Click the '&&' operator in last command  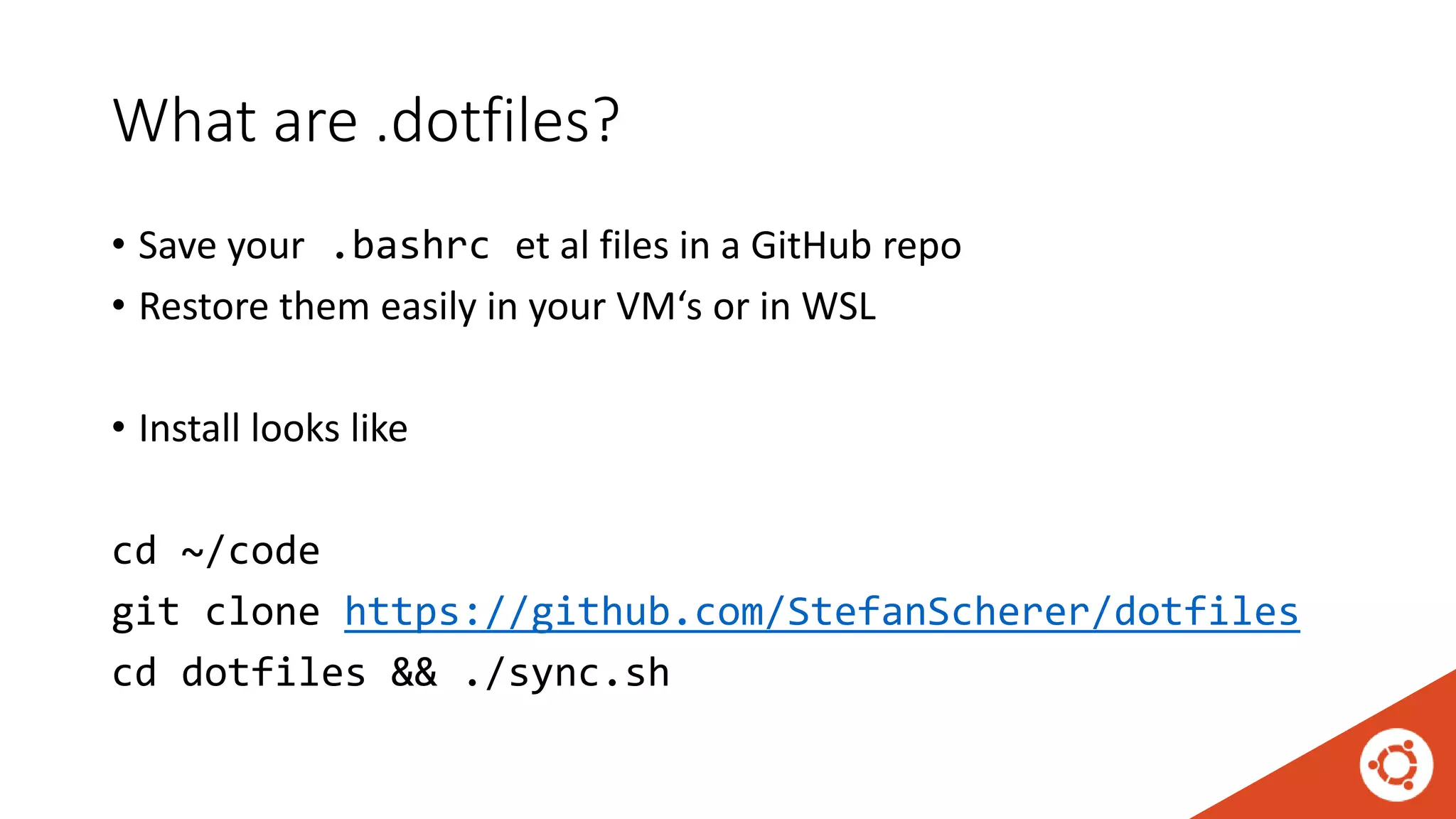click(x=414, y=673)
